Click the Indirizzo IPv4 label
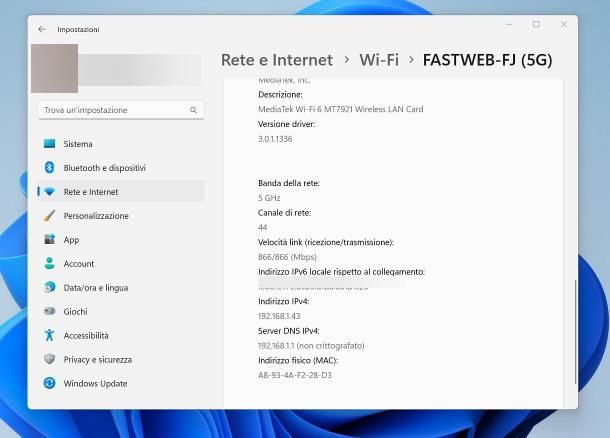The image size is (610, 438). coord(283,301)
